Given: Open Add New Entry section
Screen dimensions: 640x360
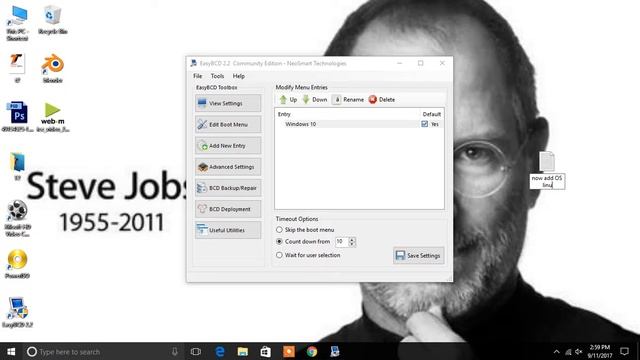Looking at the screenshot, I should (x=228, y=146).
